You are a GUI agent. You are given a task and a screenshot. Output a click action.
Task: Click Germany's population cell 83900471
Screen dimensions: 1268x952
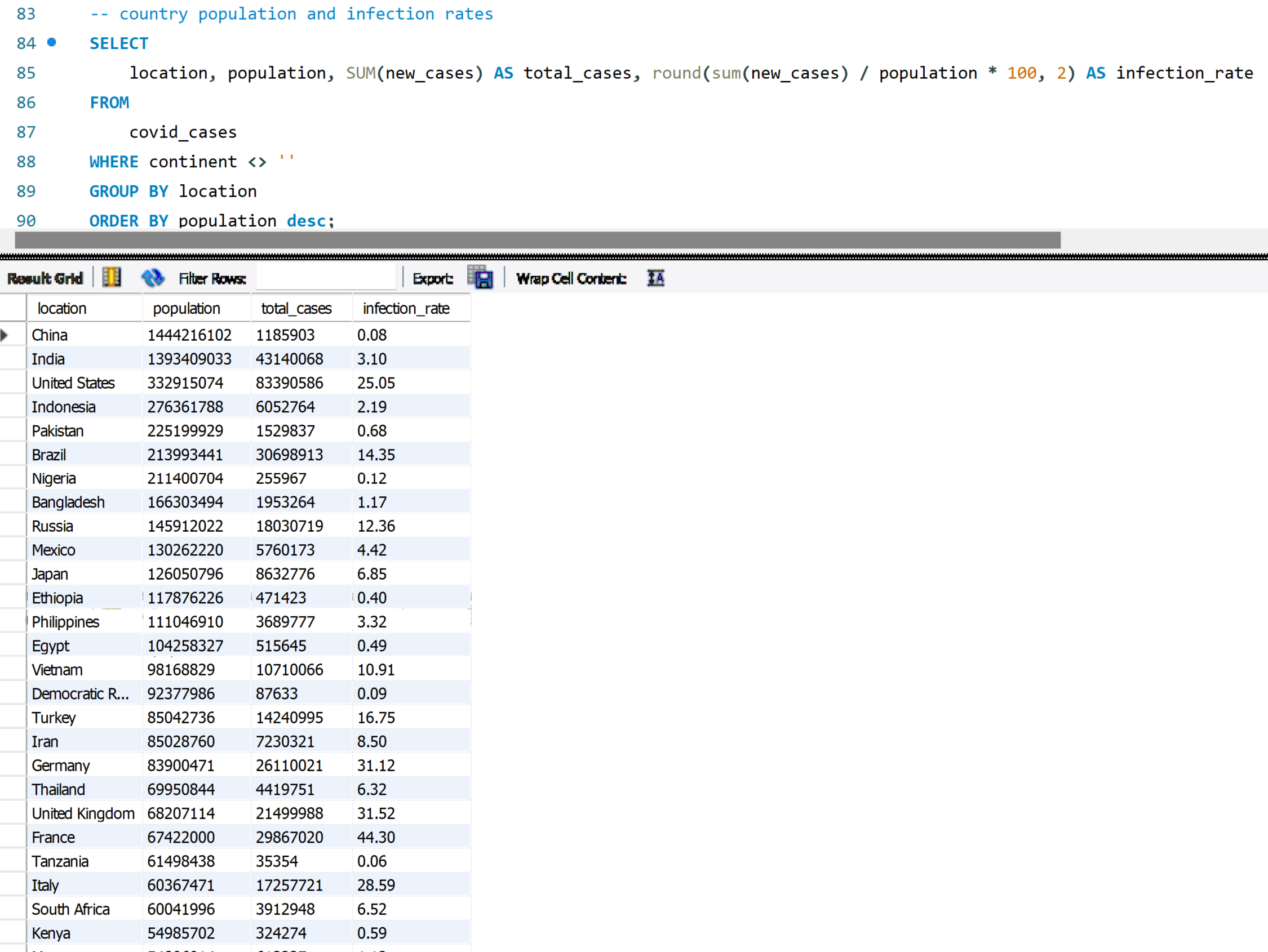(x=180, y=766)
